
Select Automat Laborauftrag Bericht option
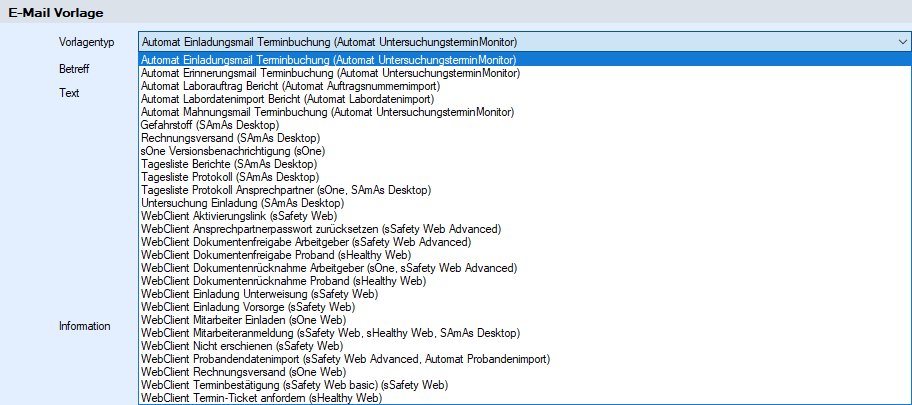click(x=525, y=86)
